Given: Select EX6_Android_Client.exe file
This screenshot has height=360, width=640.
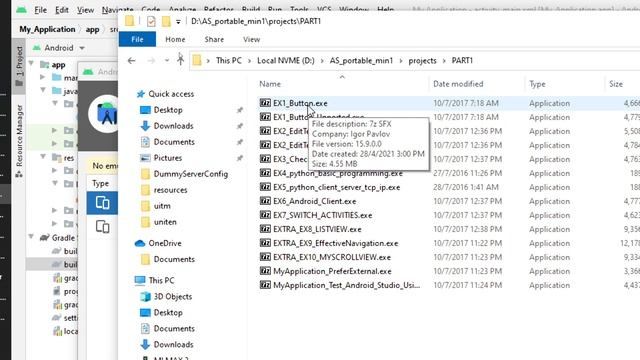Looking at the screenshot, I should (314, 201).
